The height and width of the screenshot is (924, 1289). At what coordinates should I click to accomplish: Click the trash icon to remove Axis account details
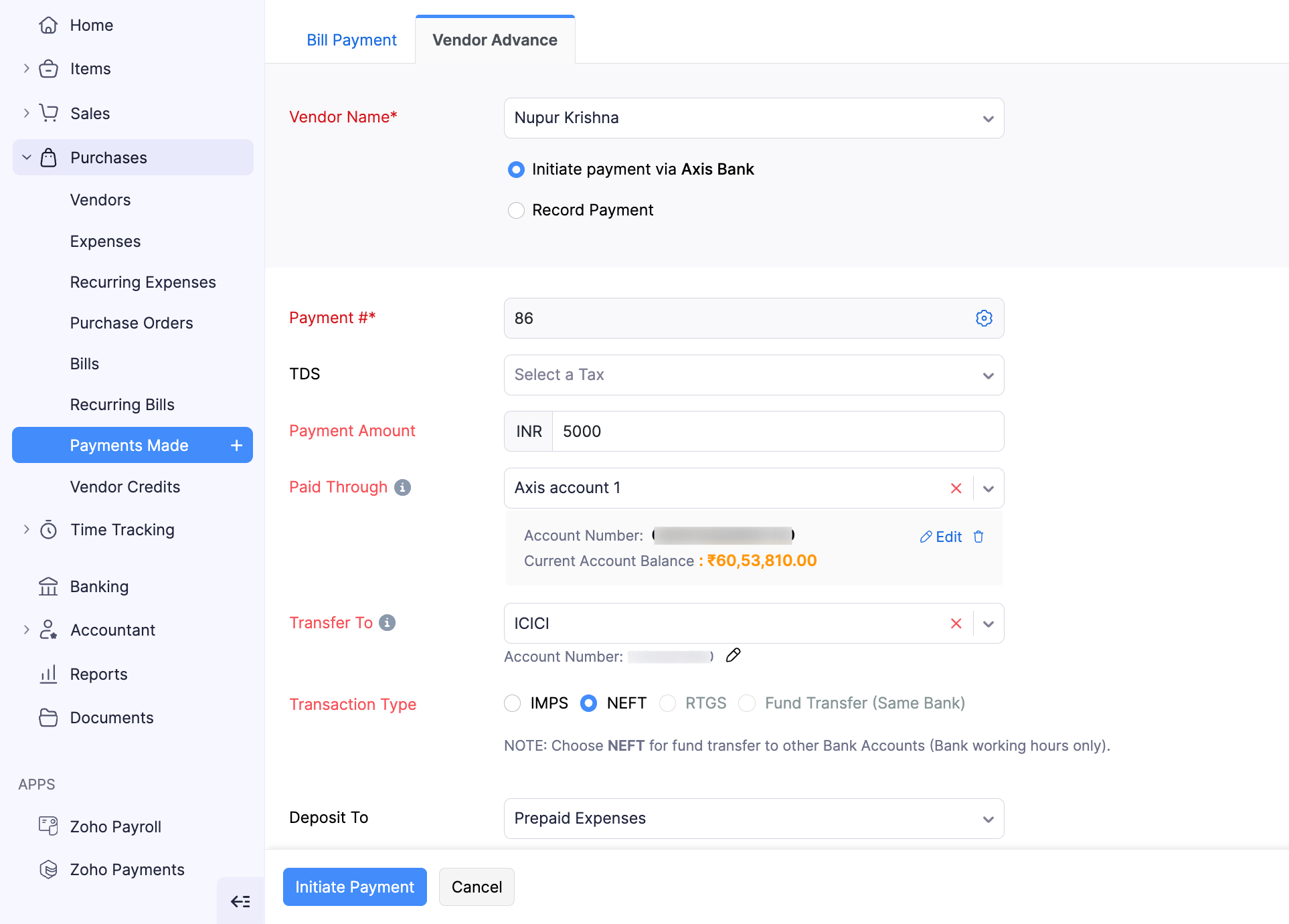pyautogui.click(x=978, y=536)
